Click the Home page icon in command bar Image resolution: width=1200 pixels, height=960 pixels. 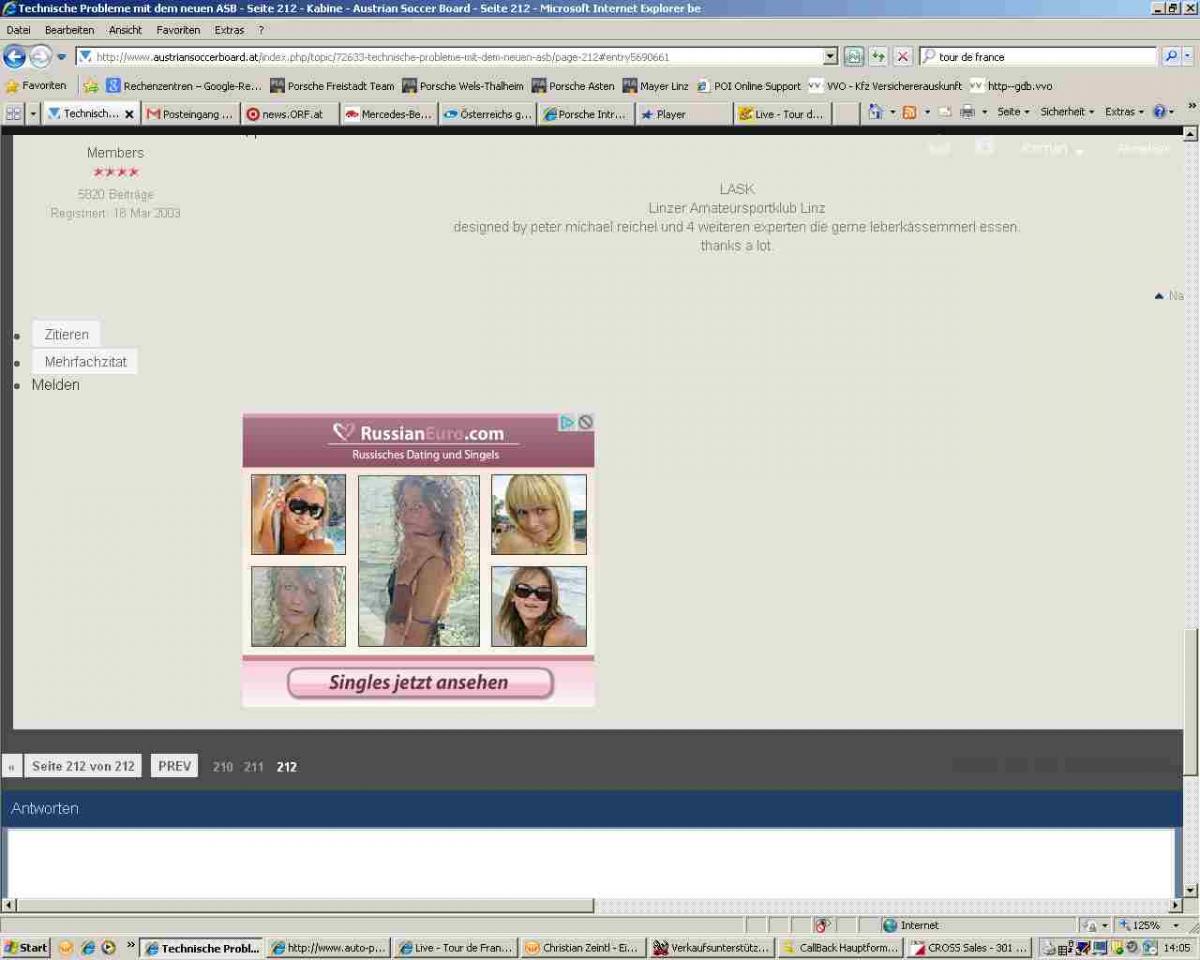point(875,112)
